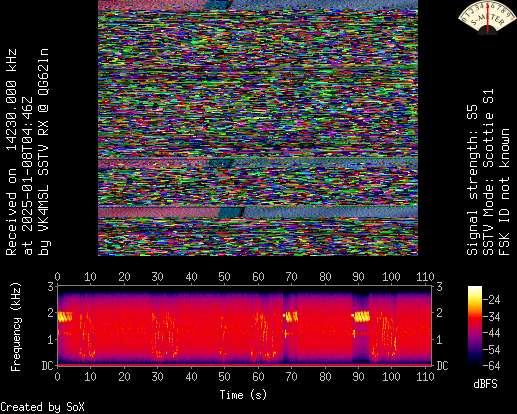
Task: Click the VK4MSL SSTV RX callsign line
Action: coord(44,152)
